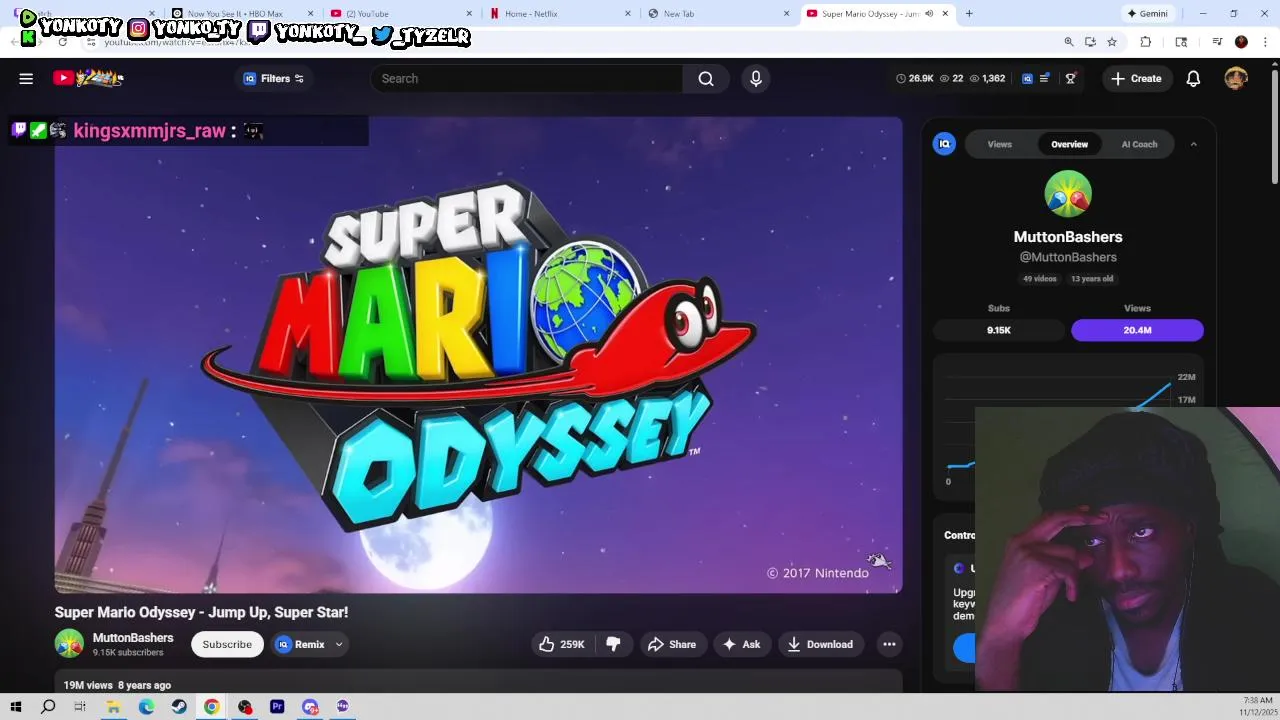Viewport: 1280px width, 720px height.
Task: Focus the YouTube search field
Action: pos(527,78)
